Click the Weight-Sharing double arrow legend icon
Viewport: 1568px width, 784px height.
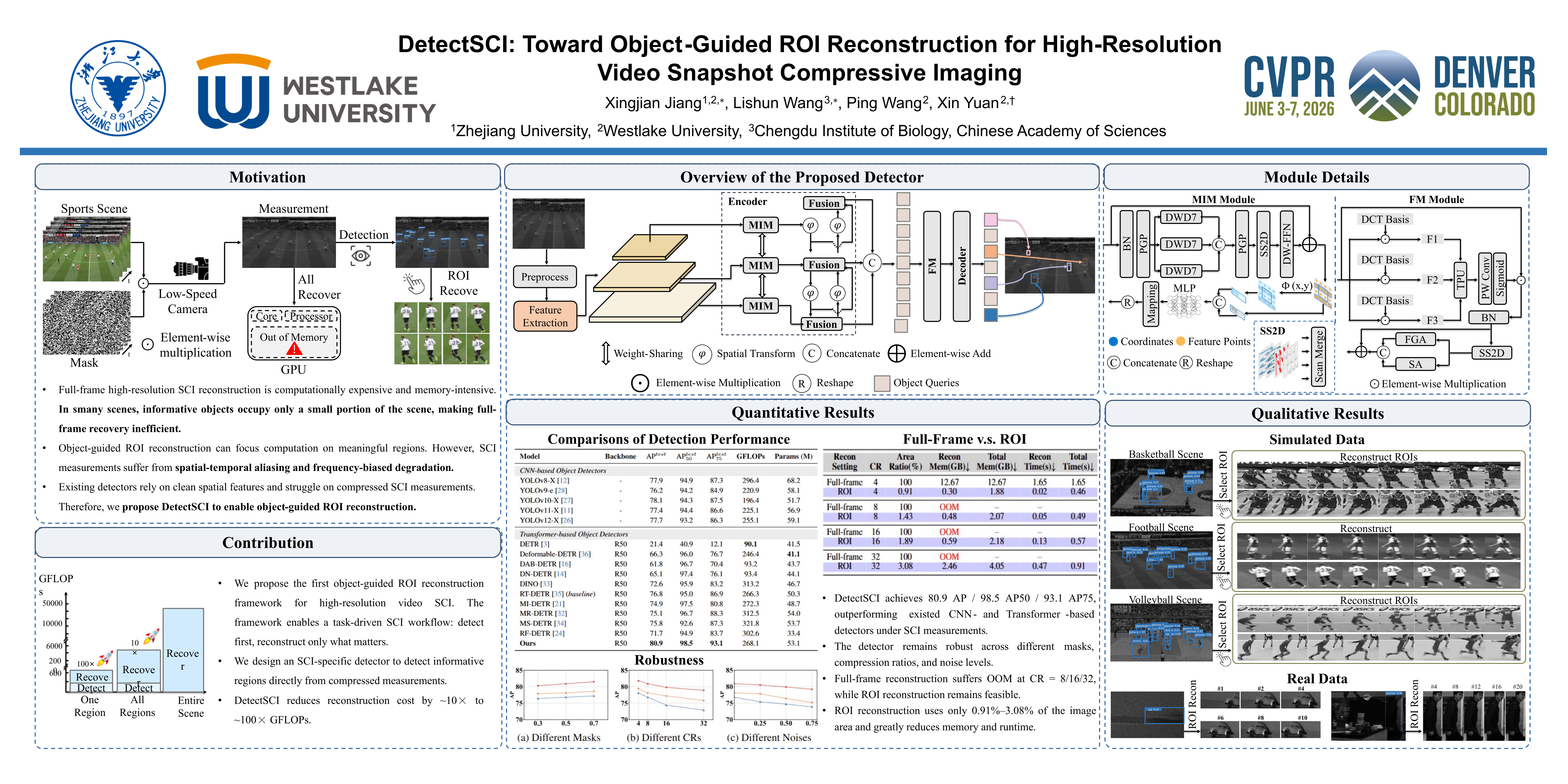point(606,353)
